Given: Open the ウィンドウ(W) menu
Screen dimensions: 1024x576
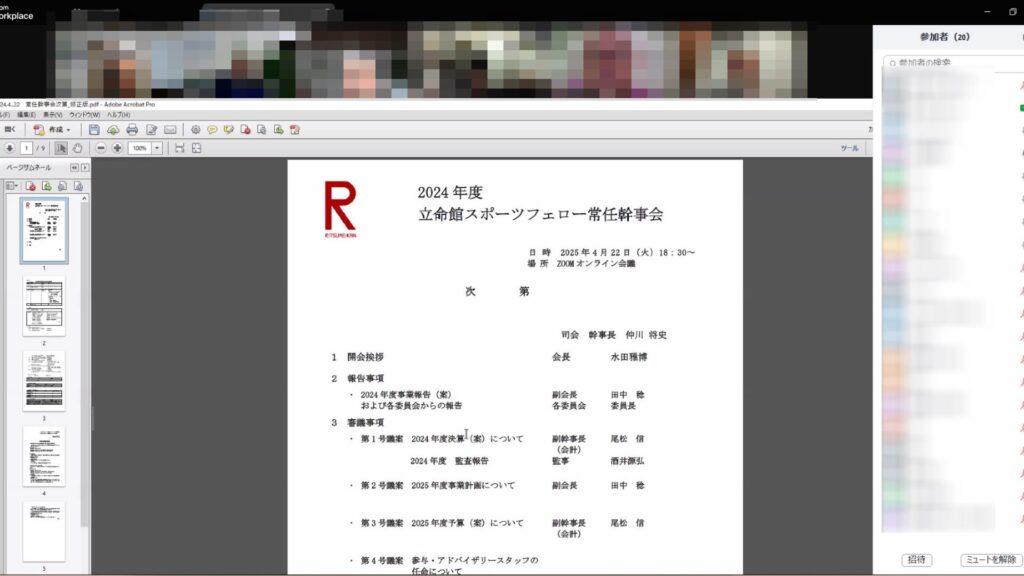Looking at the screenshot, I should pyautogui.click(x=84, y=115).
